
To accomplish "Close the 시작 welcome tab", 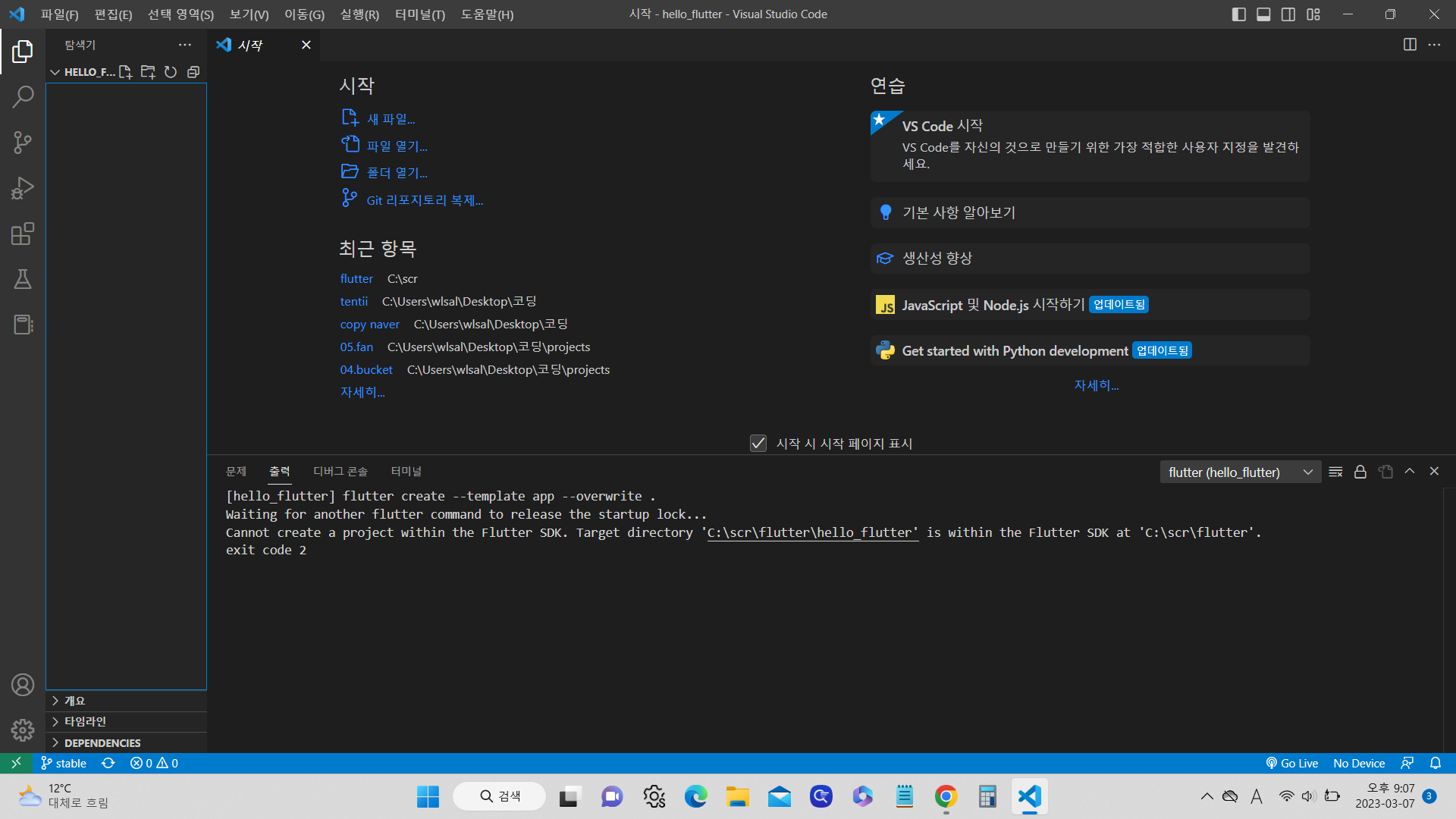I will click(x=306, y=45).
